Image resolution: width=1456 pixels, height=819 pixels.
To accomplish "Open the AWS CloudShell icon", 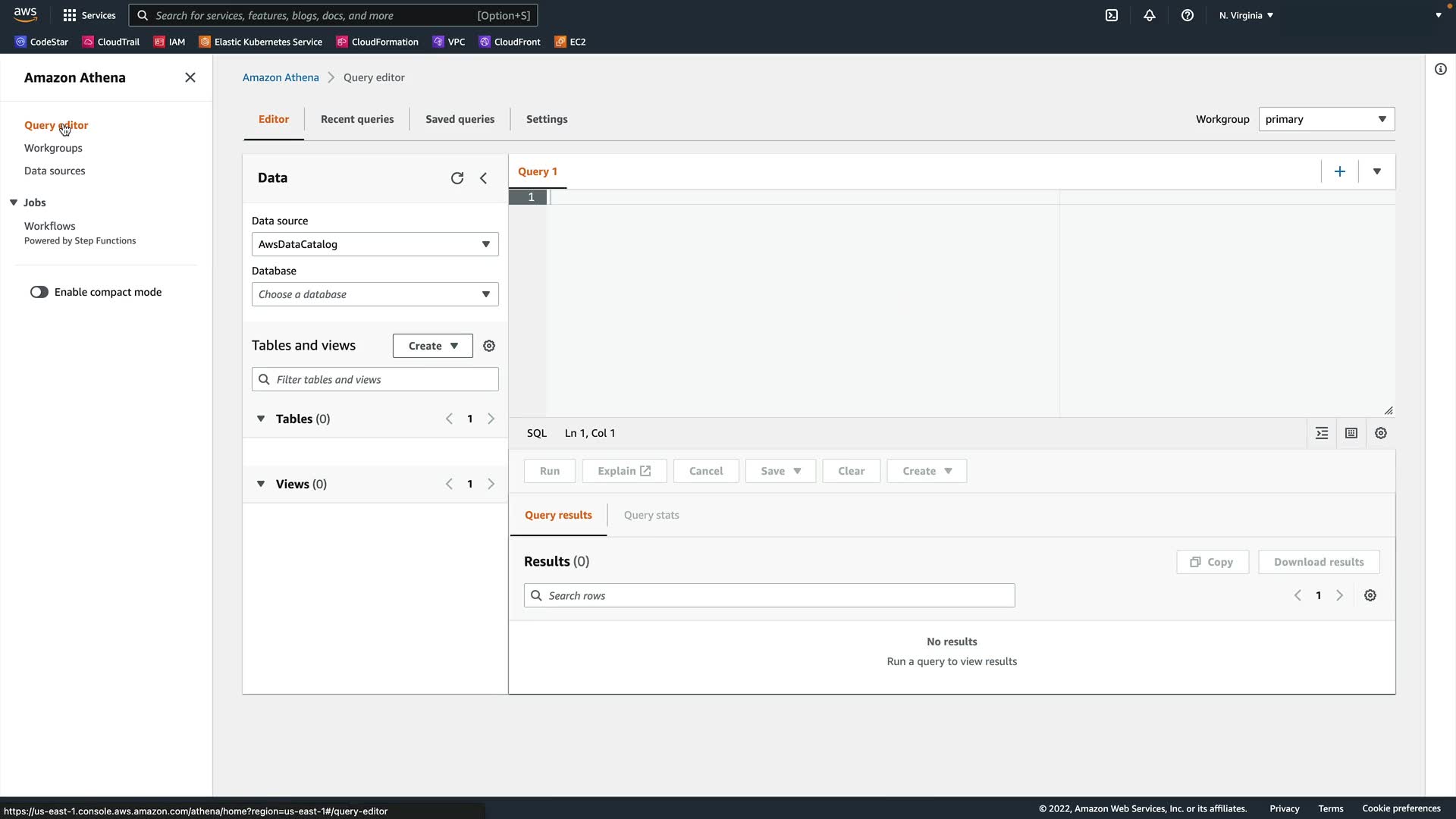I will click(1112, 15).
